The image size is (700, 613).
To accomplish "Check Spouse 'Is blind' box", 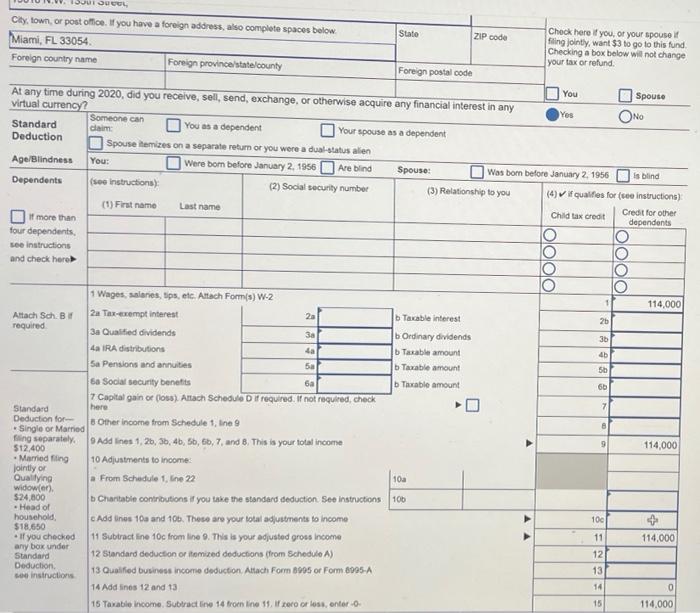I will [623, 175].
